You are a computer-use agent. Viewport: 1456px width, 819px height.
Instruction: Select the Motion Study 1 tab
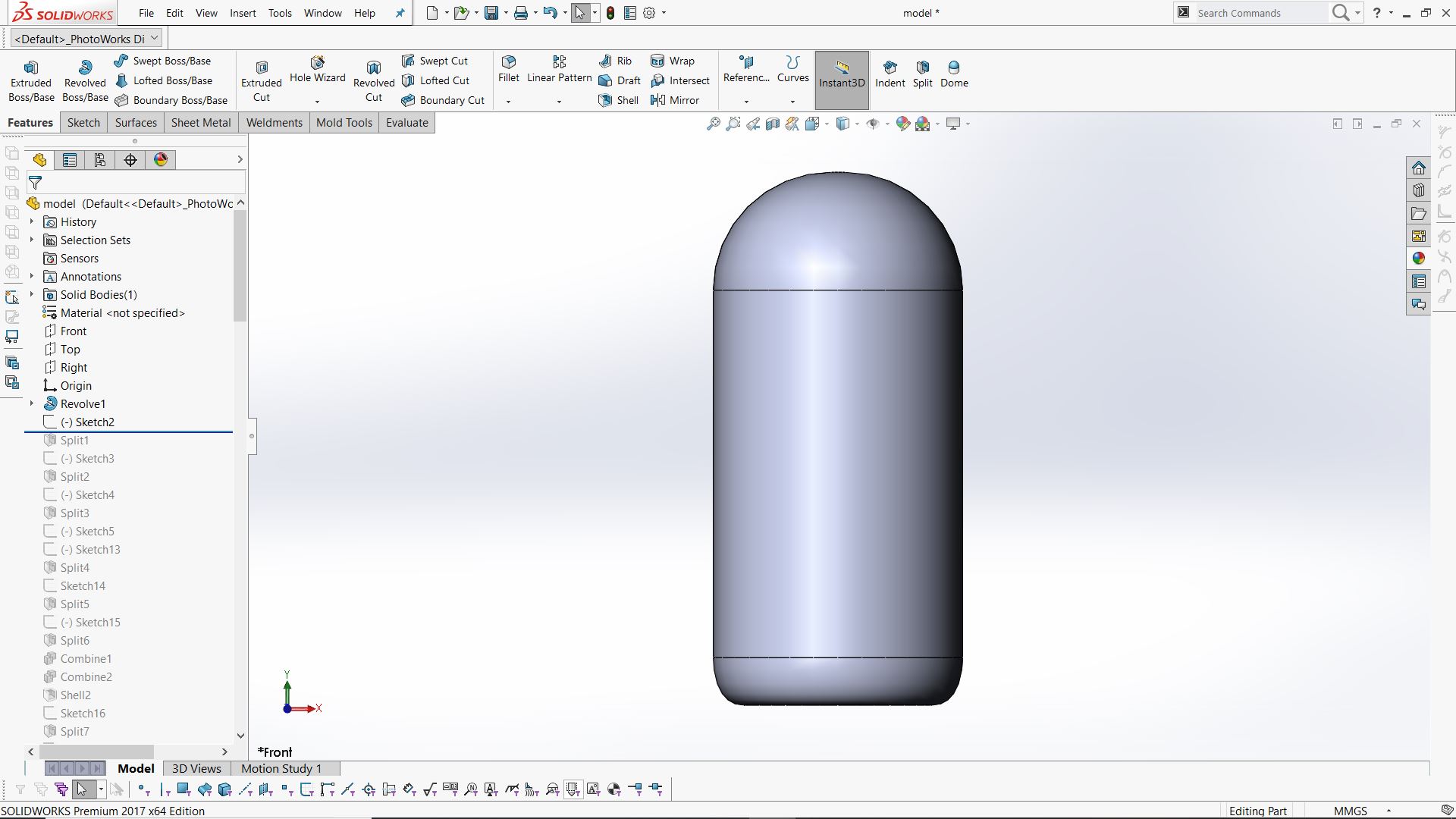point(281,768)
